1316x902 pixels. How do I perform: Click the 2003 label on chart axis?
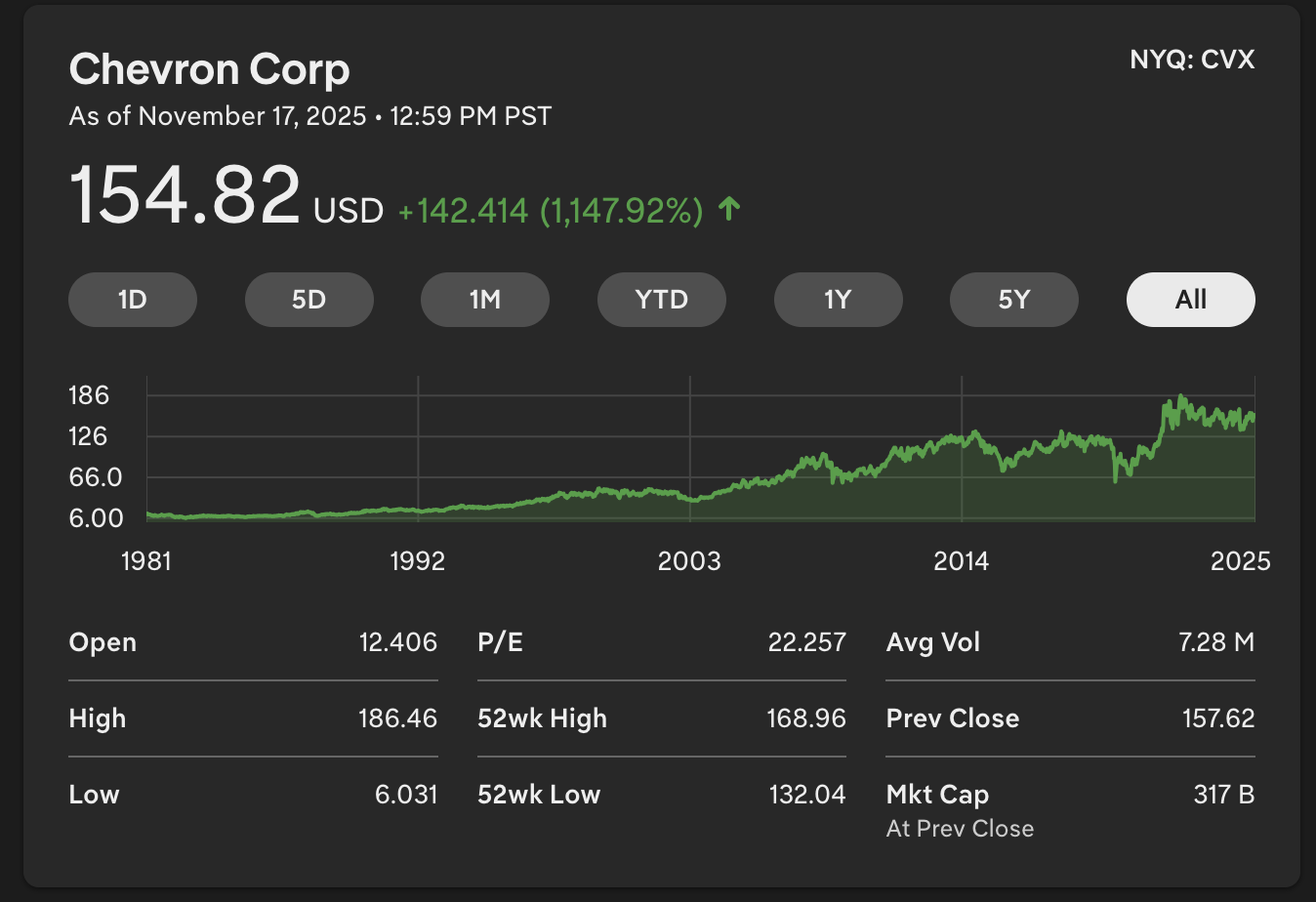[689, 561]
